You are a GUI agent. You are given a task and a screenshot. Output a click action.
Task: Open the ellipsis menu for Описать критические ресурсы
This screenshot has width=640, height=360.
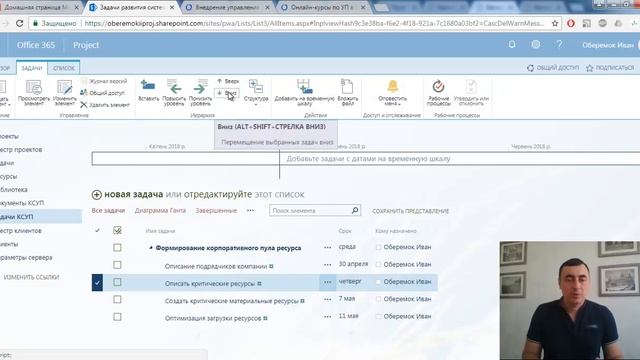click(x=327, y=282)
